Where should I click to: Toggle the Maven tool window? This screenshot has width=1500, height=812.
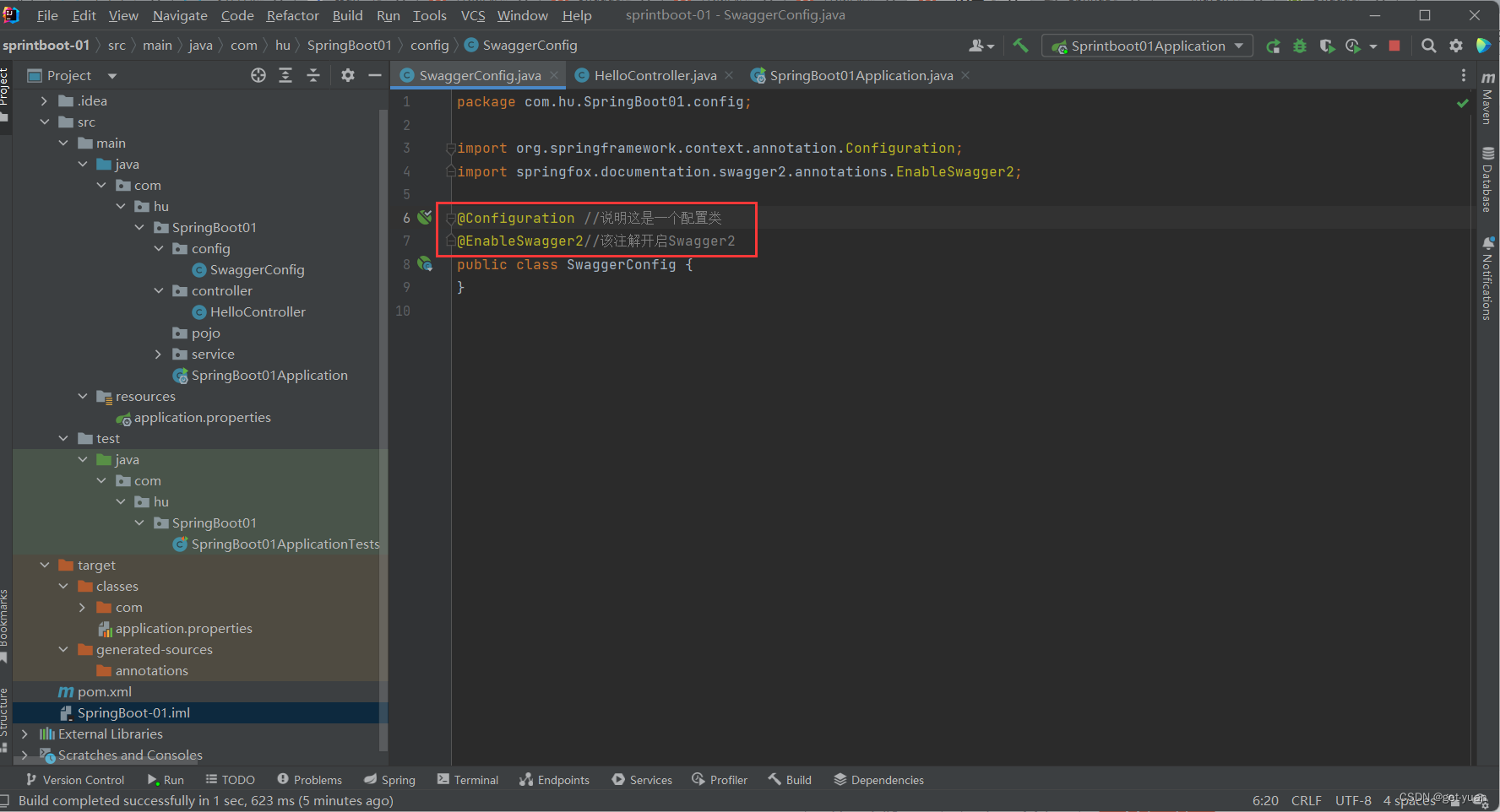pyautogui.click(x=1487, y=98)
